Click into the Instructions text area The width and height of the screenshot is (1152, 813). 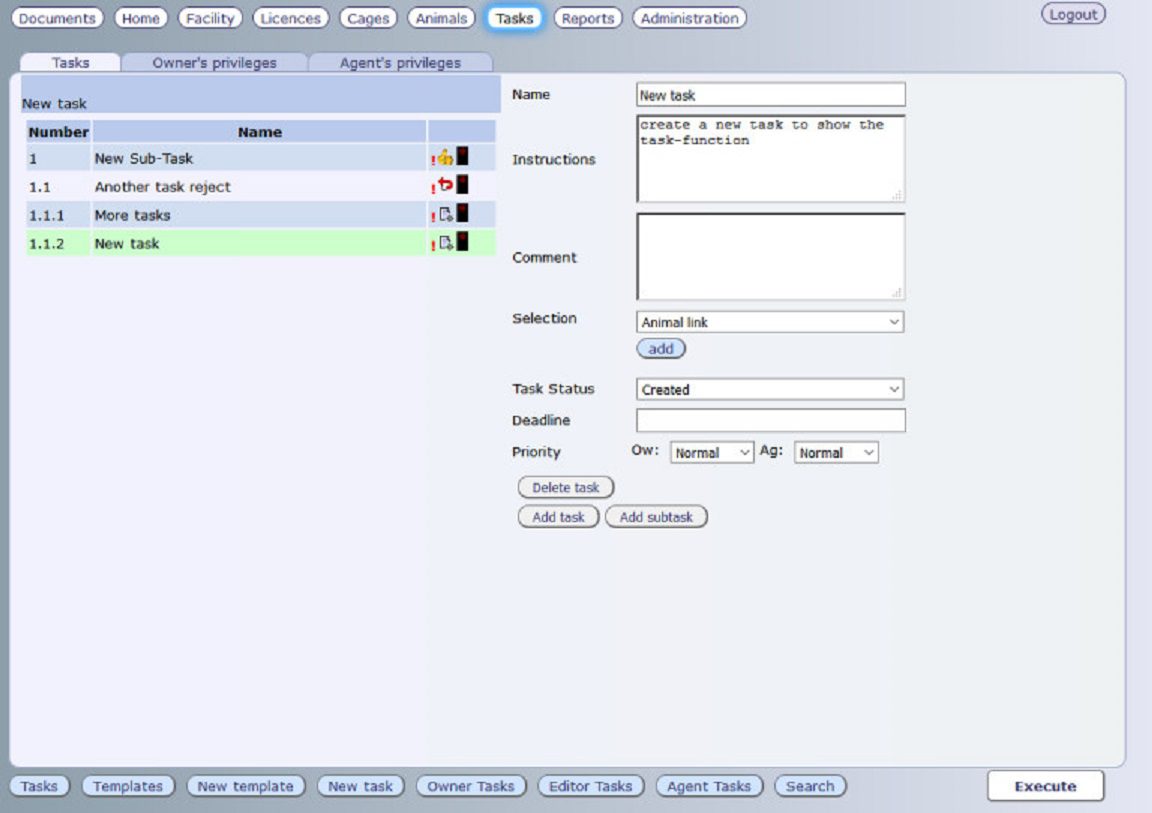(771, 158)
